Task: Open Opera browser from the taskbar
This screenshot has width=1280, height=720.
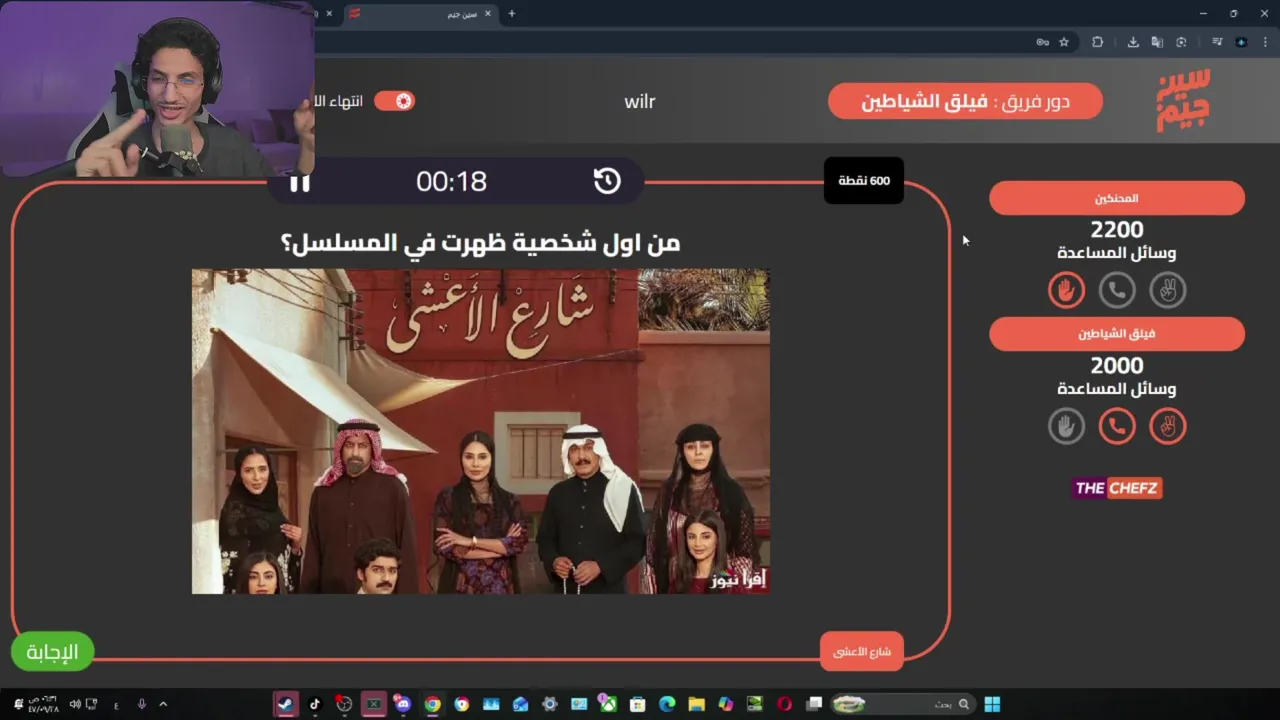Action: pyautogui.click(x=784, y=704)
